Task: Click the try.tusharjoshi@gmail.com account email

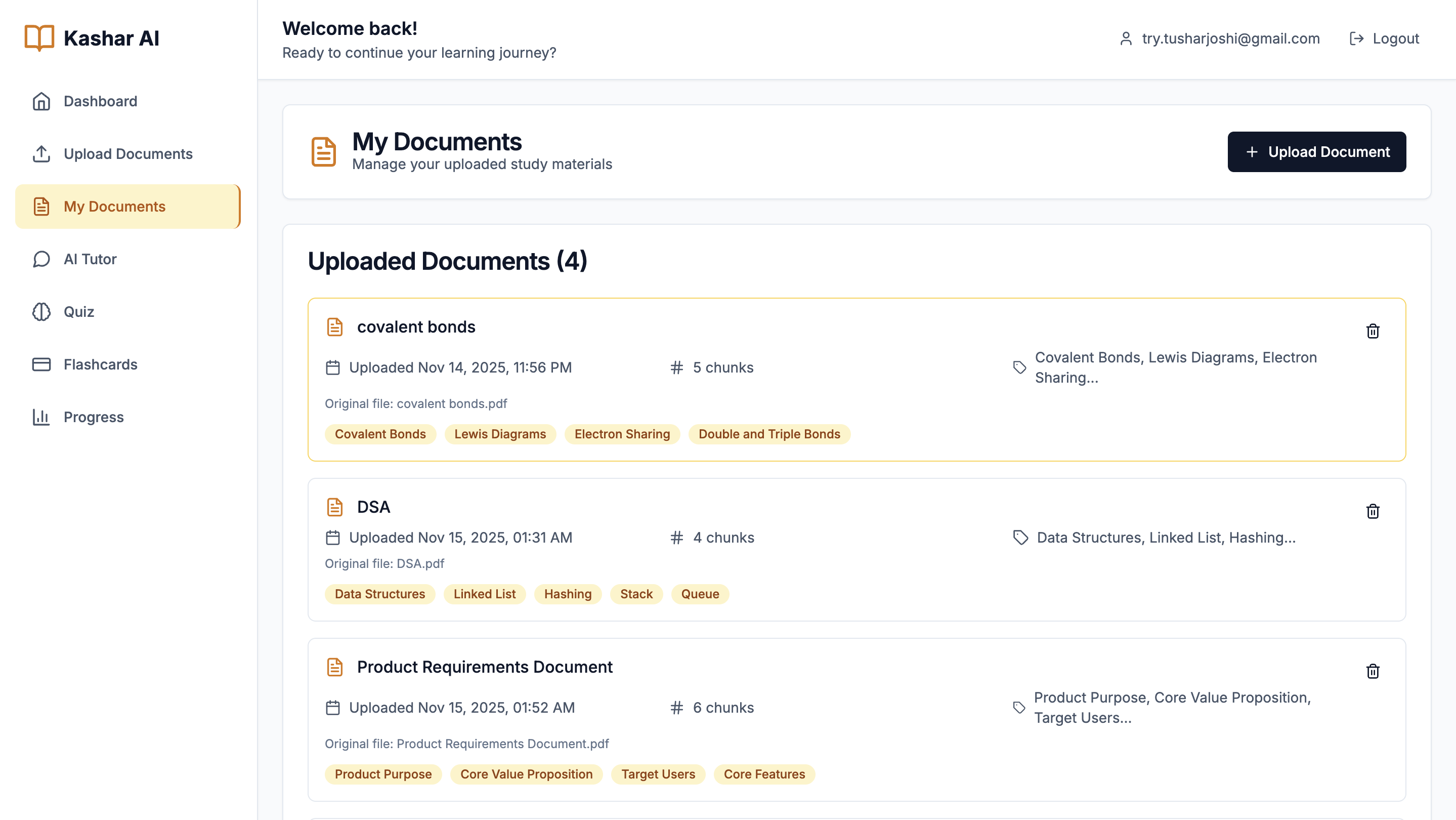Action: click(x=1230, y=38)
